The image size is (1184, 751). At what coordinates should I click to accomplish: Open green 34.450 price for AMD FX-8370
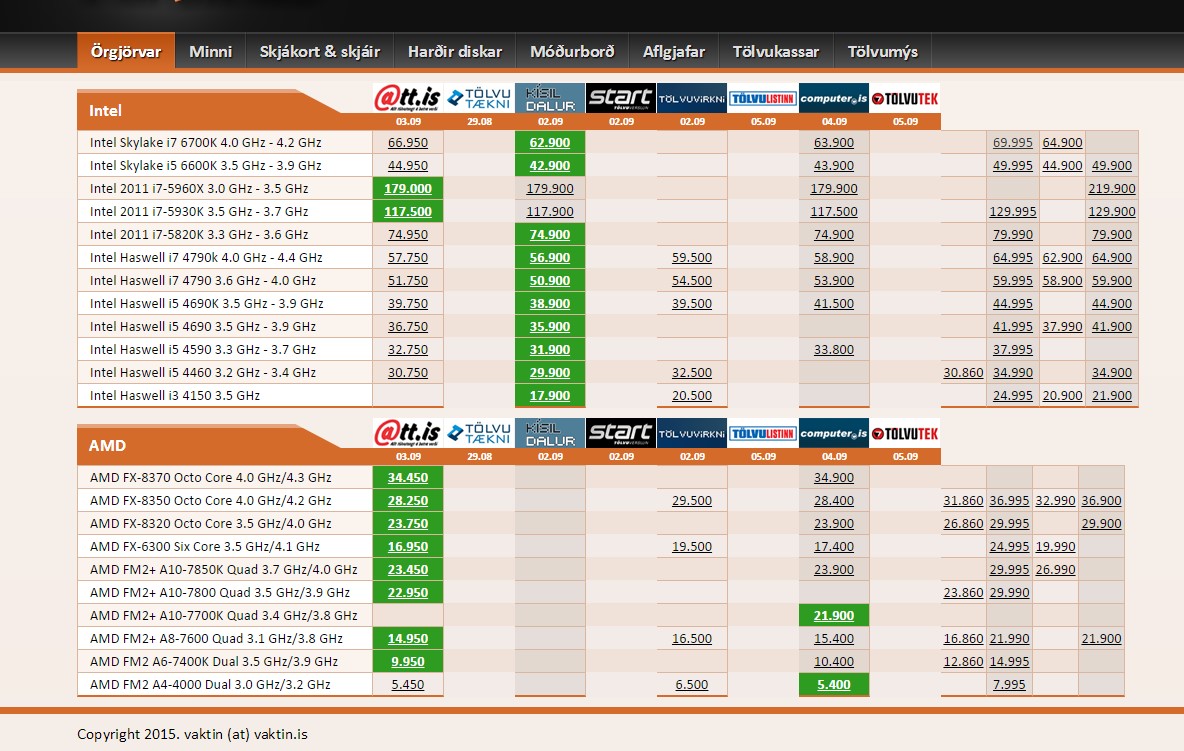coord(408,478)
